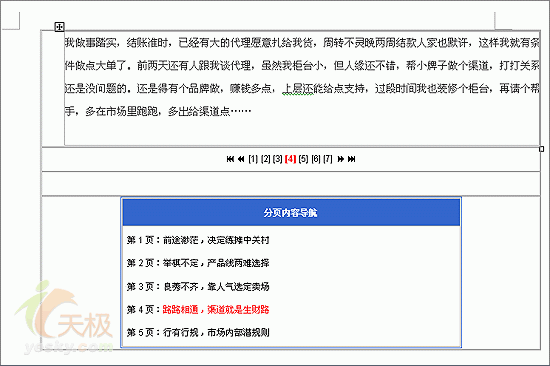Open 第 3 页 良莠不齐 entry

(198, 287)
